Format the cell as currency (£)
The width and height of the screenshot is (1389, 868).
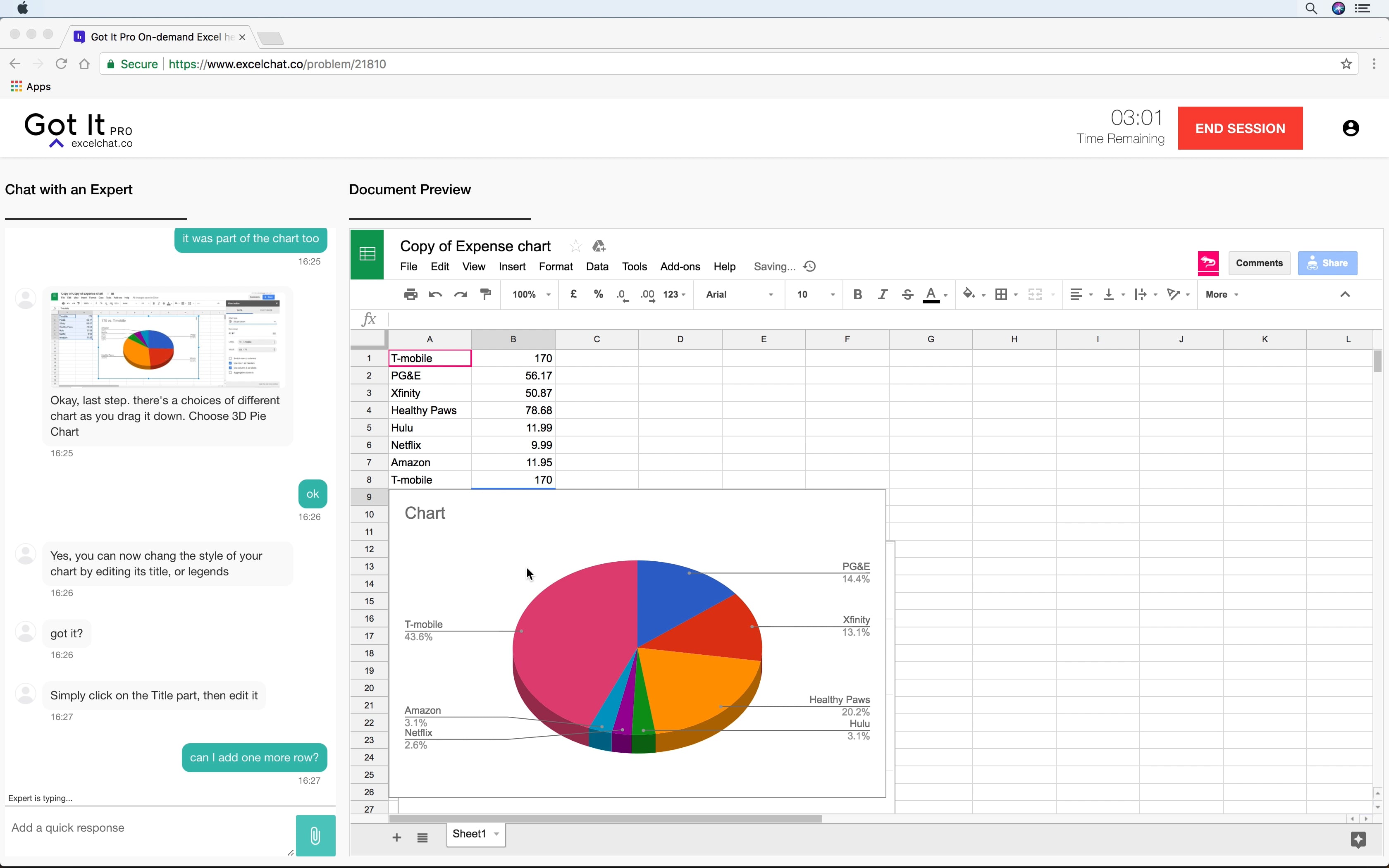(x=573, y=294)
